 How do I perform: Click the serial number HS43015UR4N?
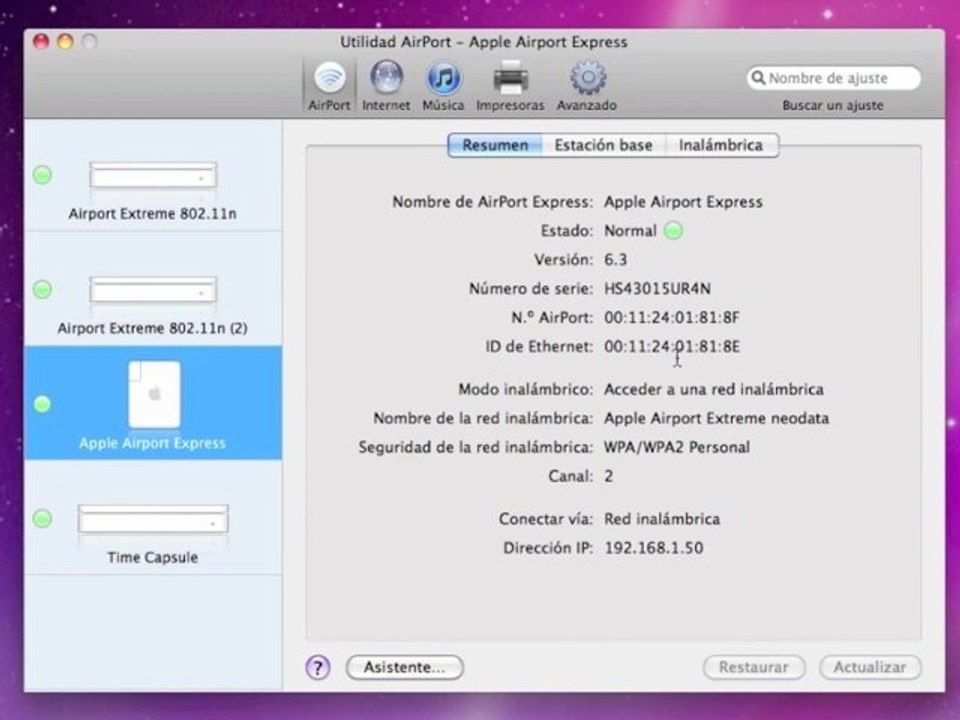coord(658,288)
